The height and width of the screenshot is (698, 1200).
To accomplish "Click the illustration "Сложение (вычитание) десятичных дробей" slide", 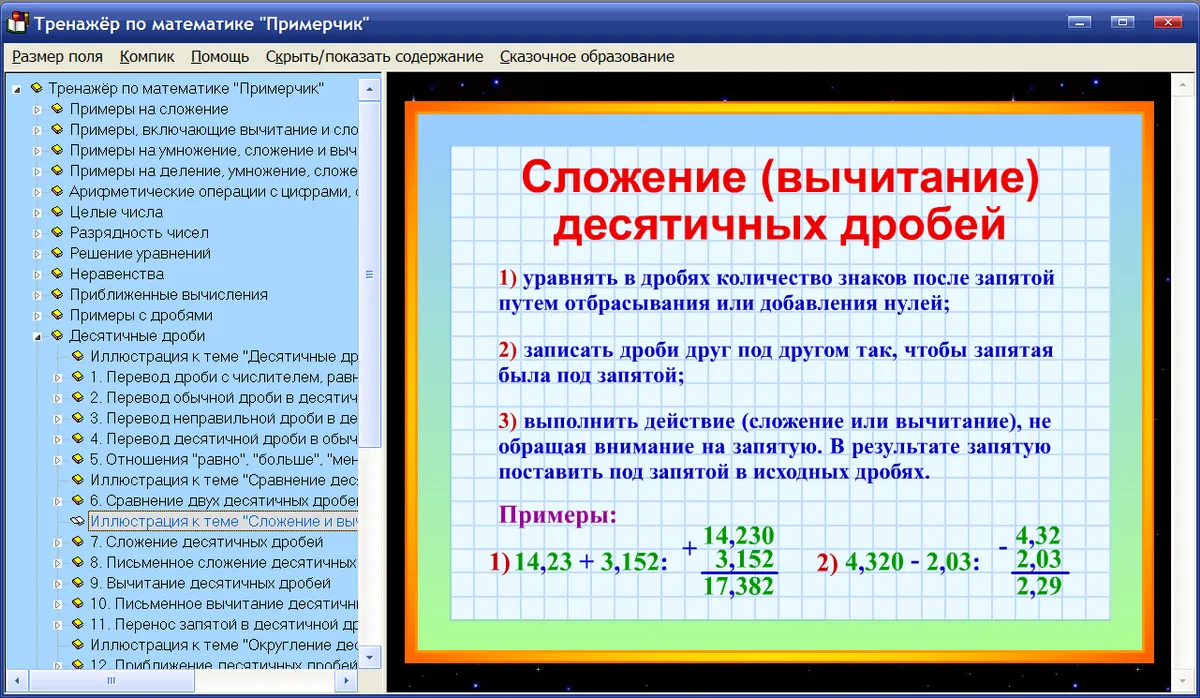I will 780,383.
